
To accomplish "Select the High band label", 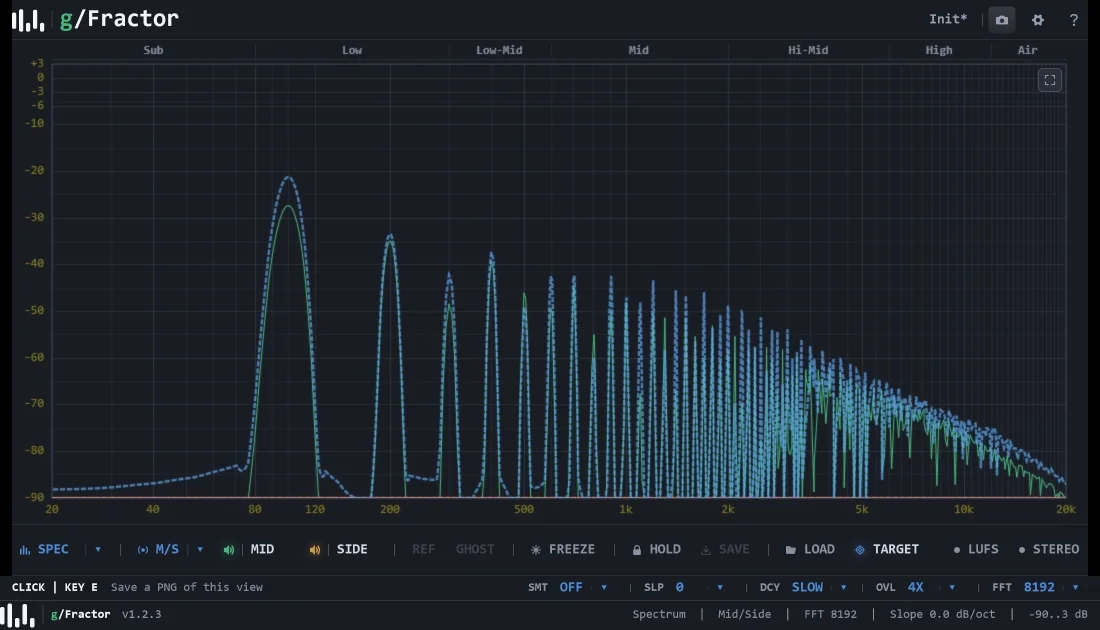I will click(939, 50).
